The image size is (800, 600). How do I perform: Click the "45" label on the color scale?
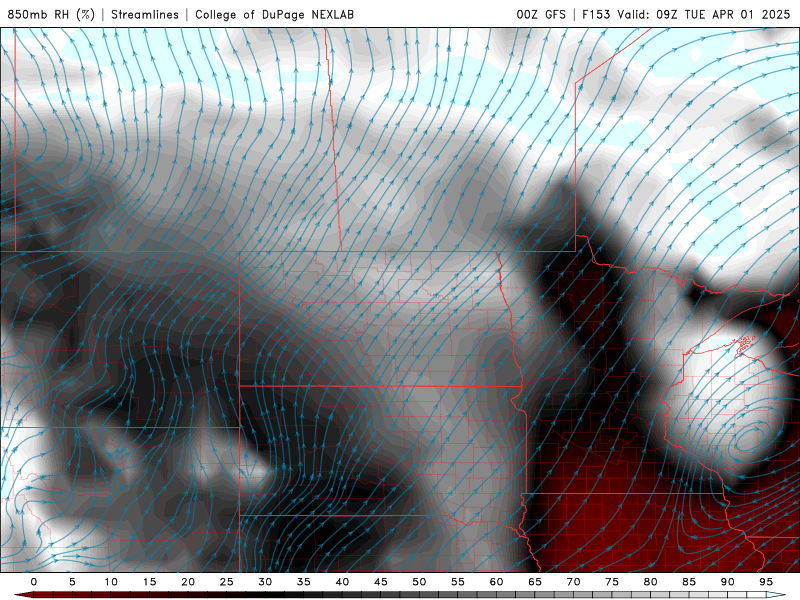[x=381, y=582]
